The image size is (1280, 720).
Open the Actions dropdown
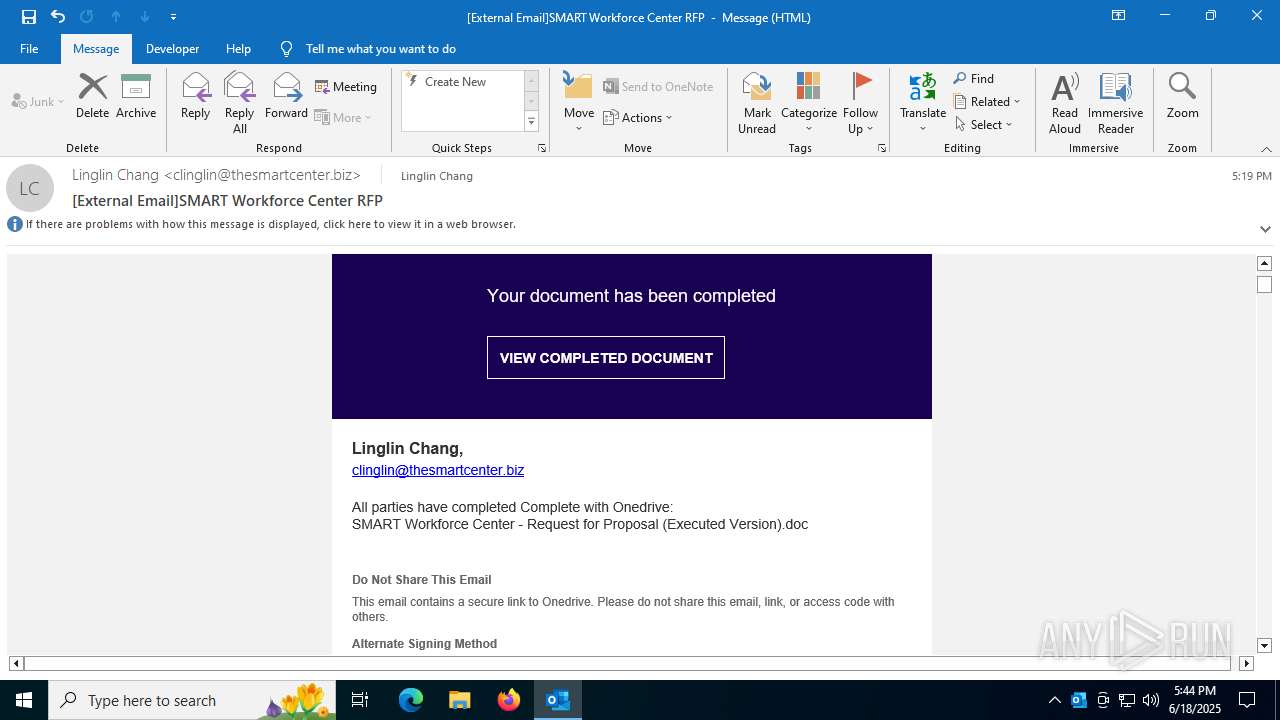[x=638, y=117]
